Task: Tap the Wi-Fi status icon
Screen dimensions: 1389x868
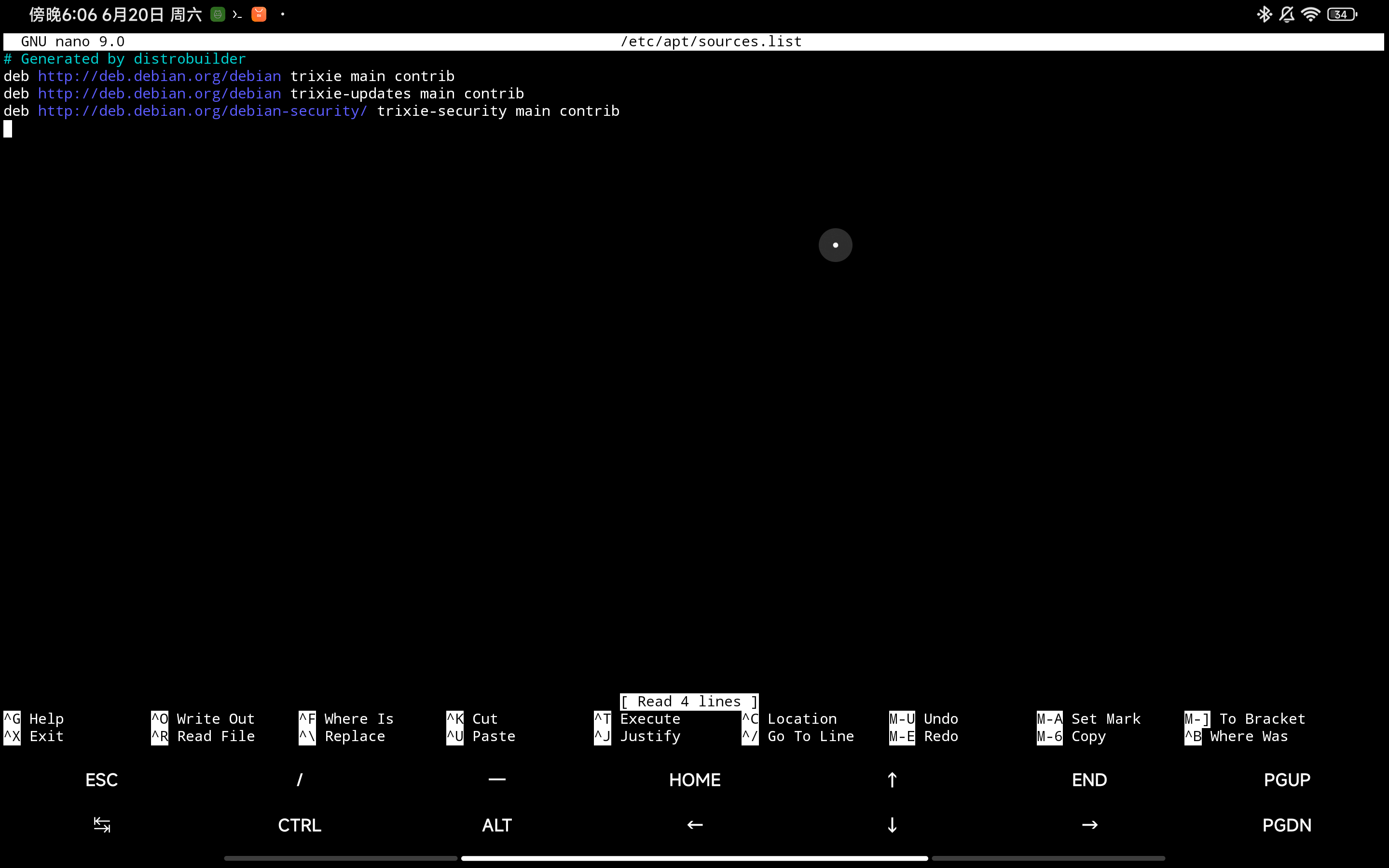Action: [1310, 14]
